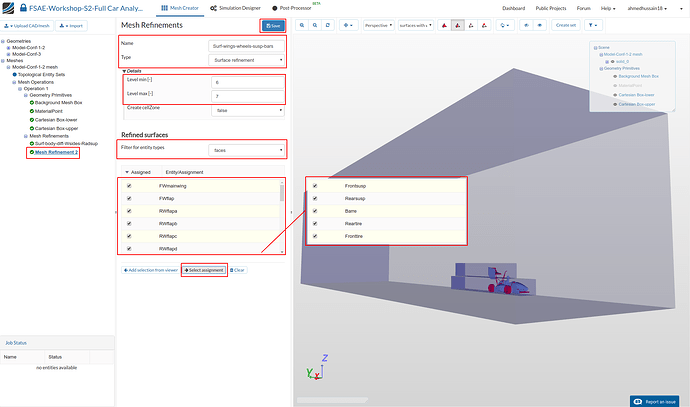This screenshot has height=407, width=690.
Task: Open the ahmedhussain18 user menu
Action: (x=647, y=8)
